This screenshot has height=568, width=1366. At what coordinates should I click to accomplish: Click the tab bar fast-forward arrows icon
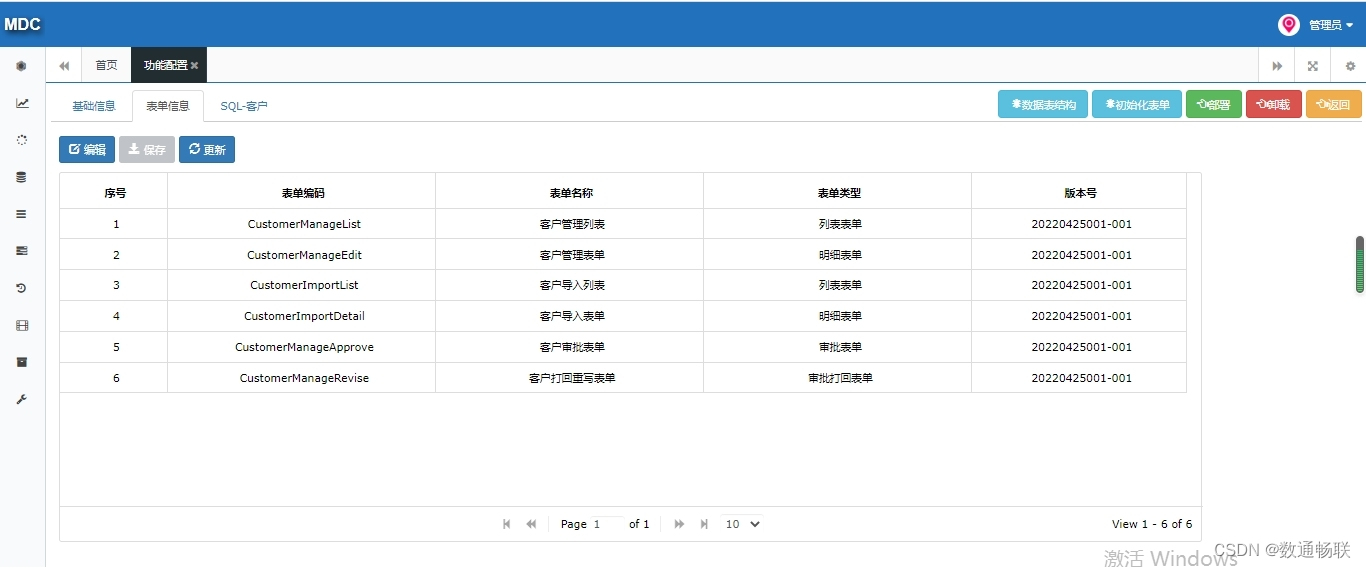coord(1277,66)
